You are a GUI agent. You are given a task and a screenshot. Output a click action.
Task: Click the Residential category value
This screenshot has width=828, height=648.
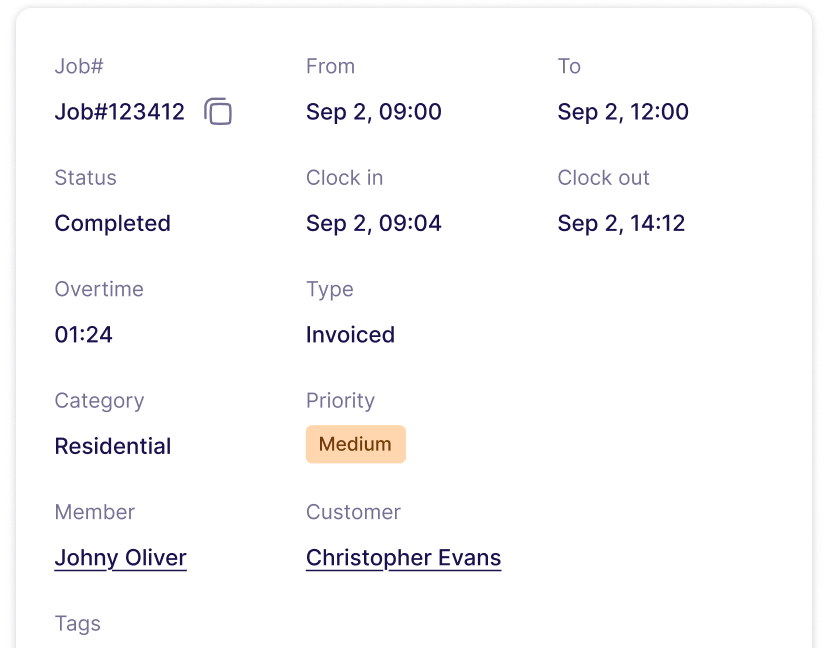[112, 446]
